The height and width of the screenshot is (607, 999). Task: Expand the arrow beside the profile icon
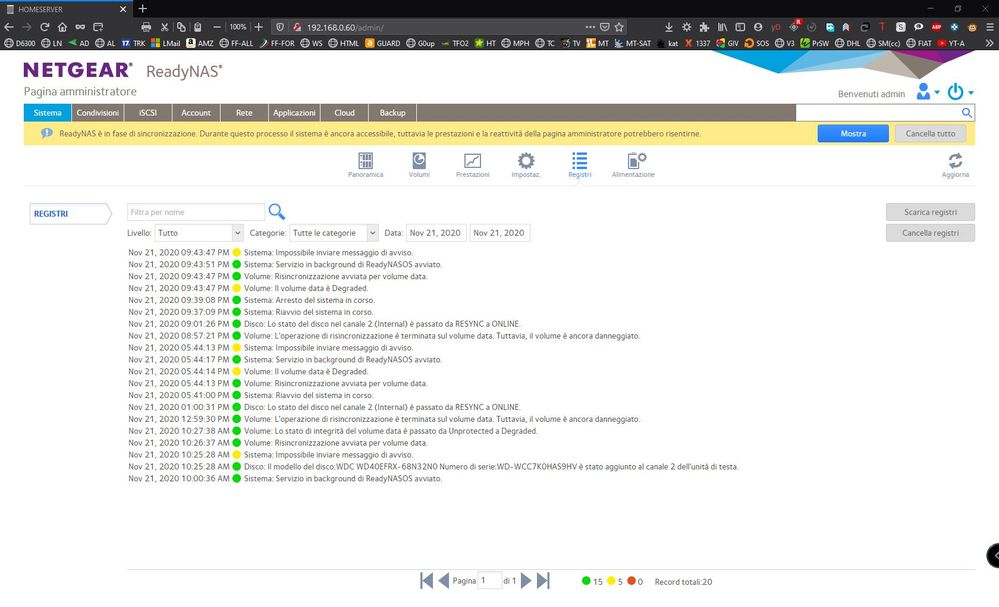tap(935, 91)
